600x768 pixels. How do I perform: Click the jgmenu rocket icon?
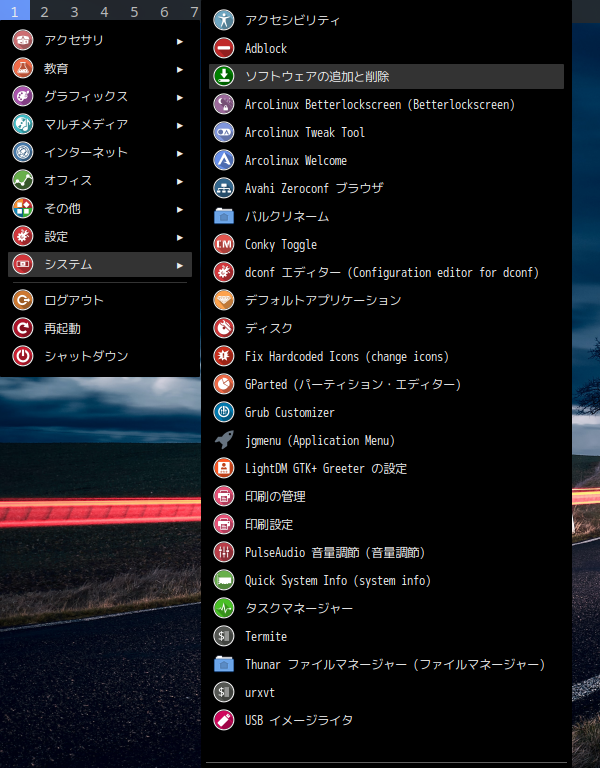pos(224,440)
